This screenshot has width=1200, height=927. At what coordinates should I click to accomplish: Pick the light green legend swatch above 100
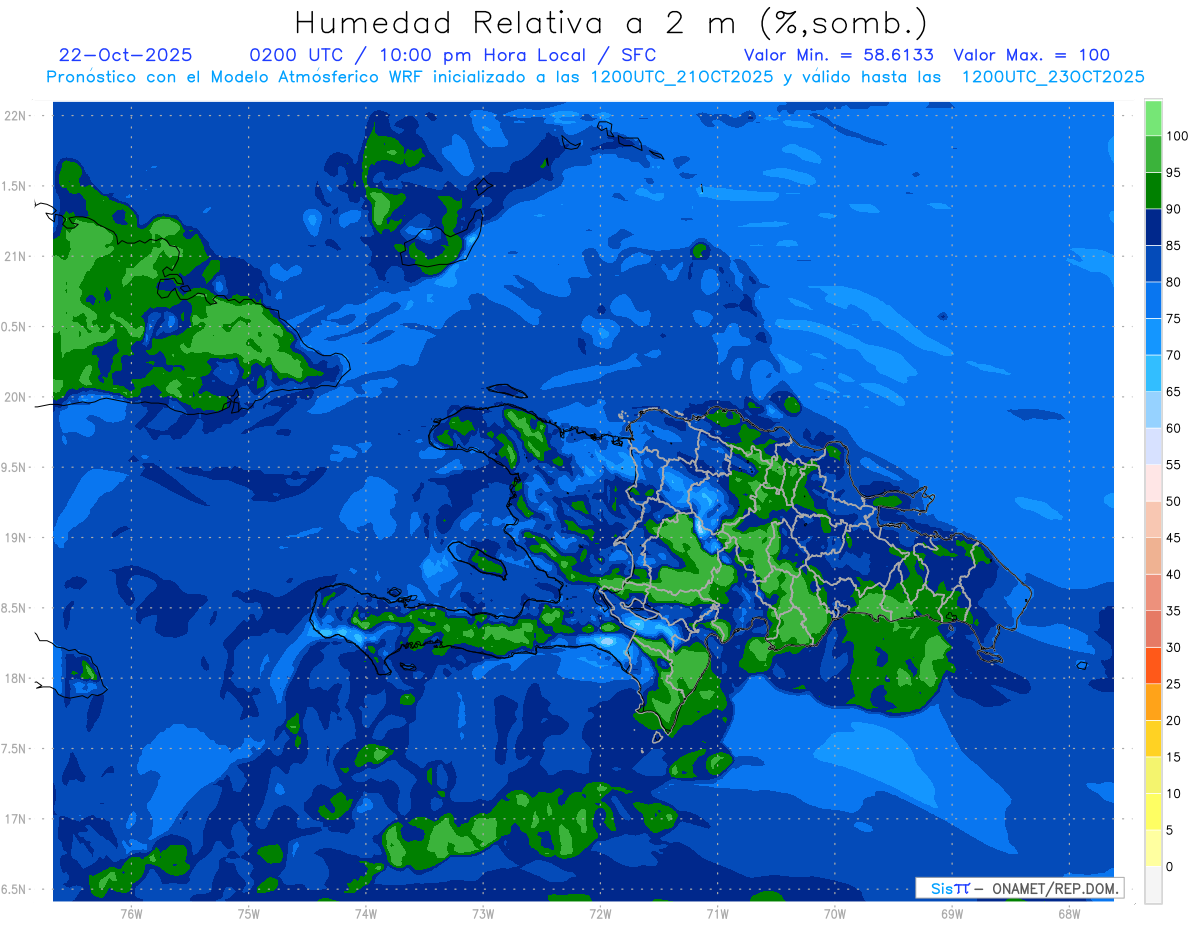click(1153, 118)
